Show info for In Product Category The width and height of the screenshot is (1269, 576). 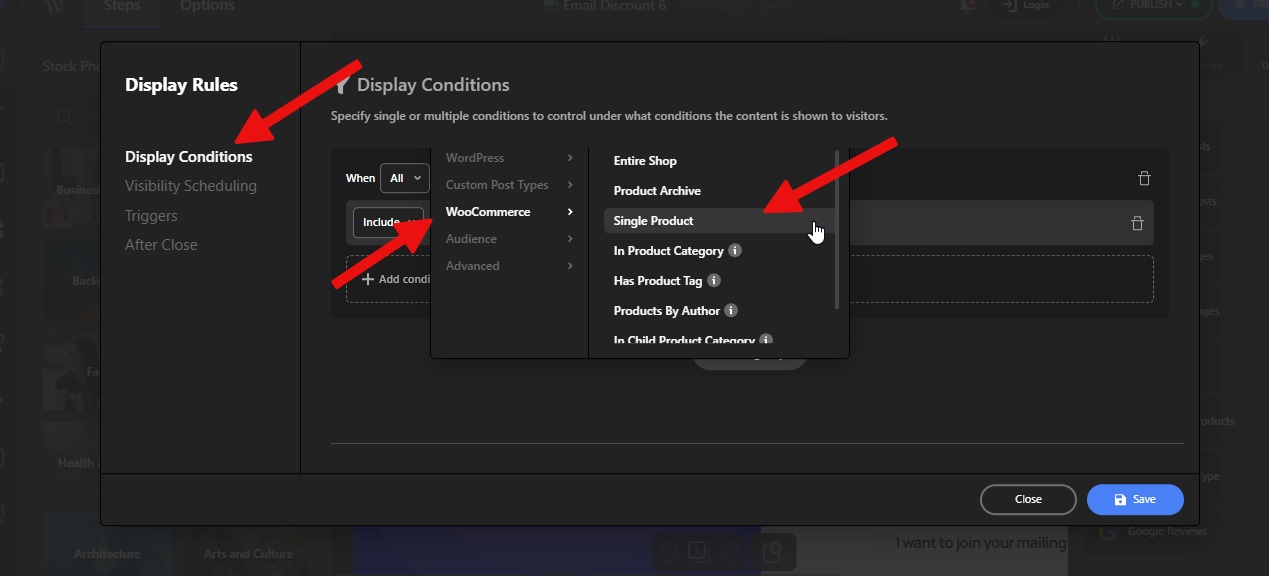(735, 250)
